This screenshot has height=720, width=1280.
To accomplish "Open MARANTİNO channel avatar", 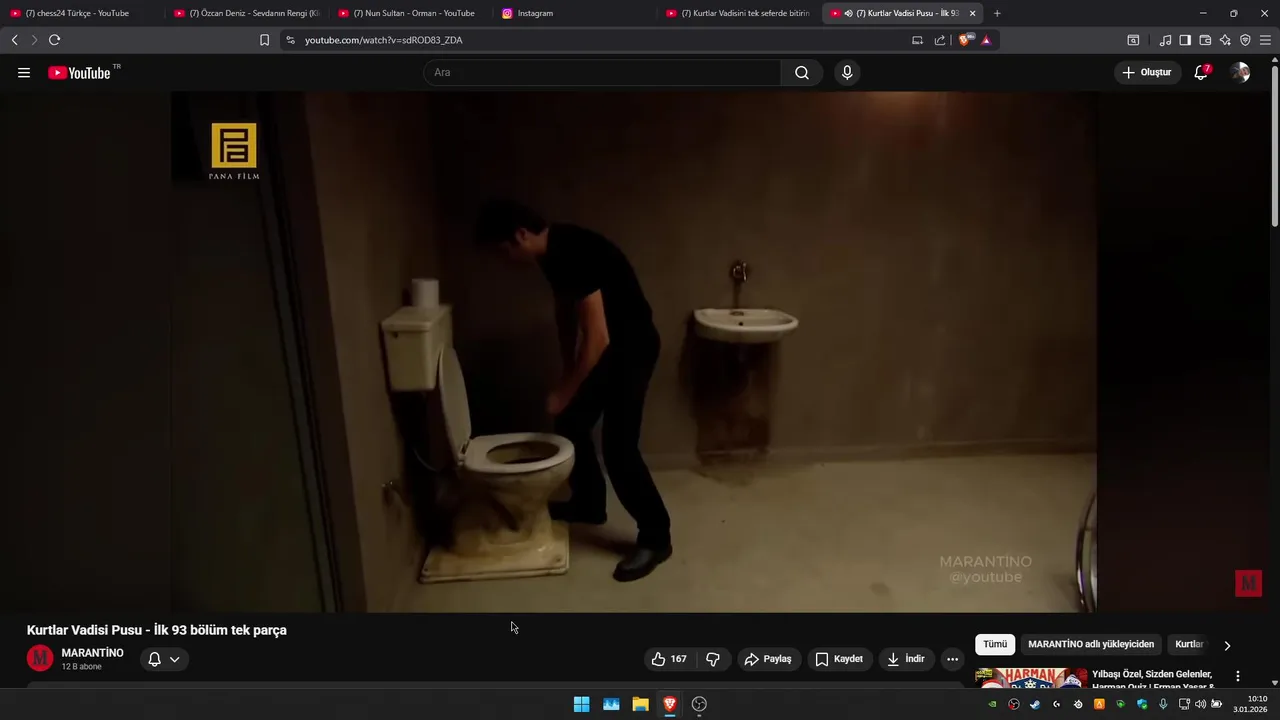I will pos(40,658).
